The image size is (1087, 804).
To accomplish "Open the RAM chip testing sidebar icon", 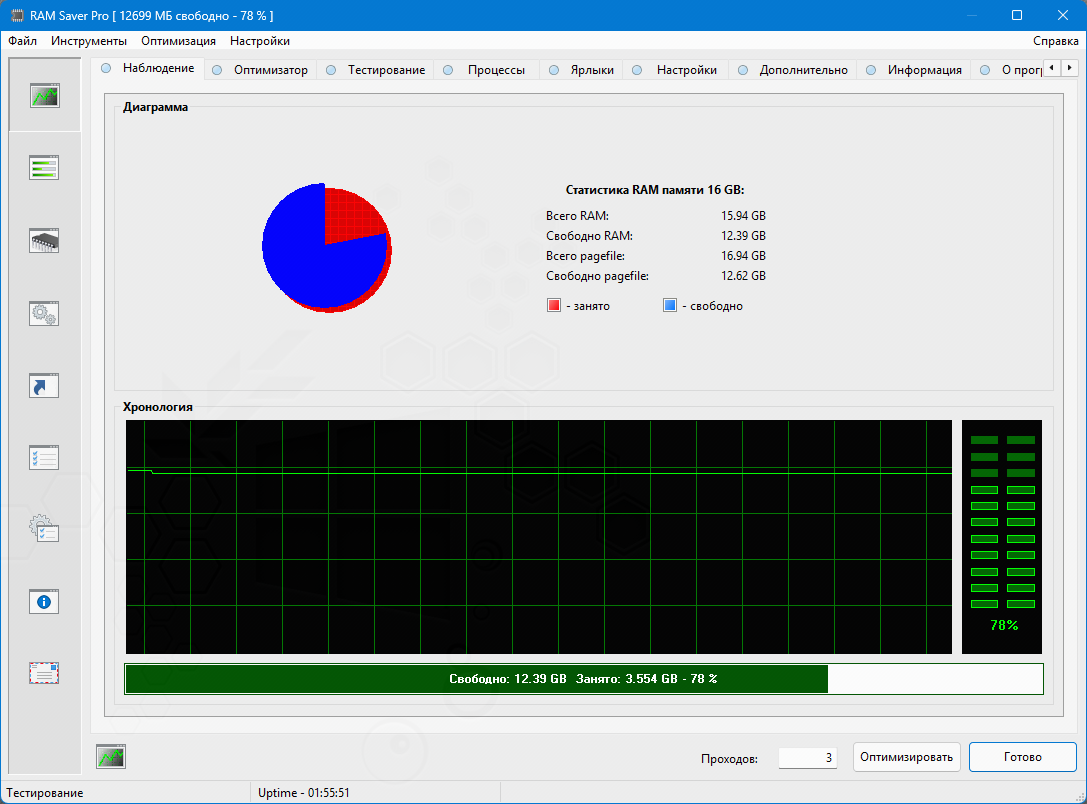I will (x=44, y=241).
